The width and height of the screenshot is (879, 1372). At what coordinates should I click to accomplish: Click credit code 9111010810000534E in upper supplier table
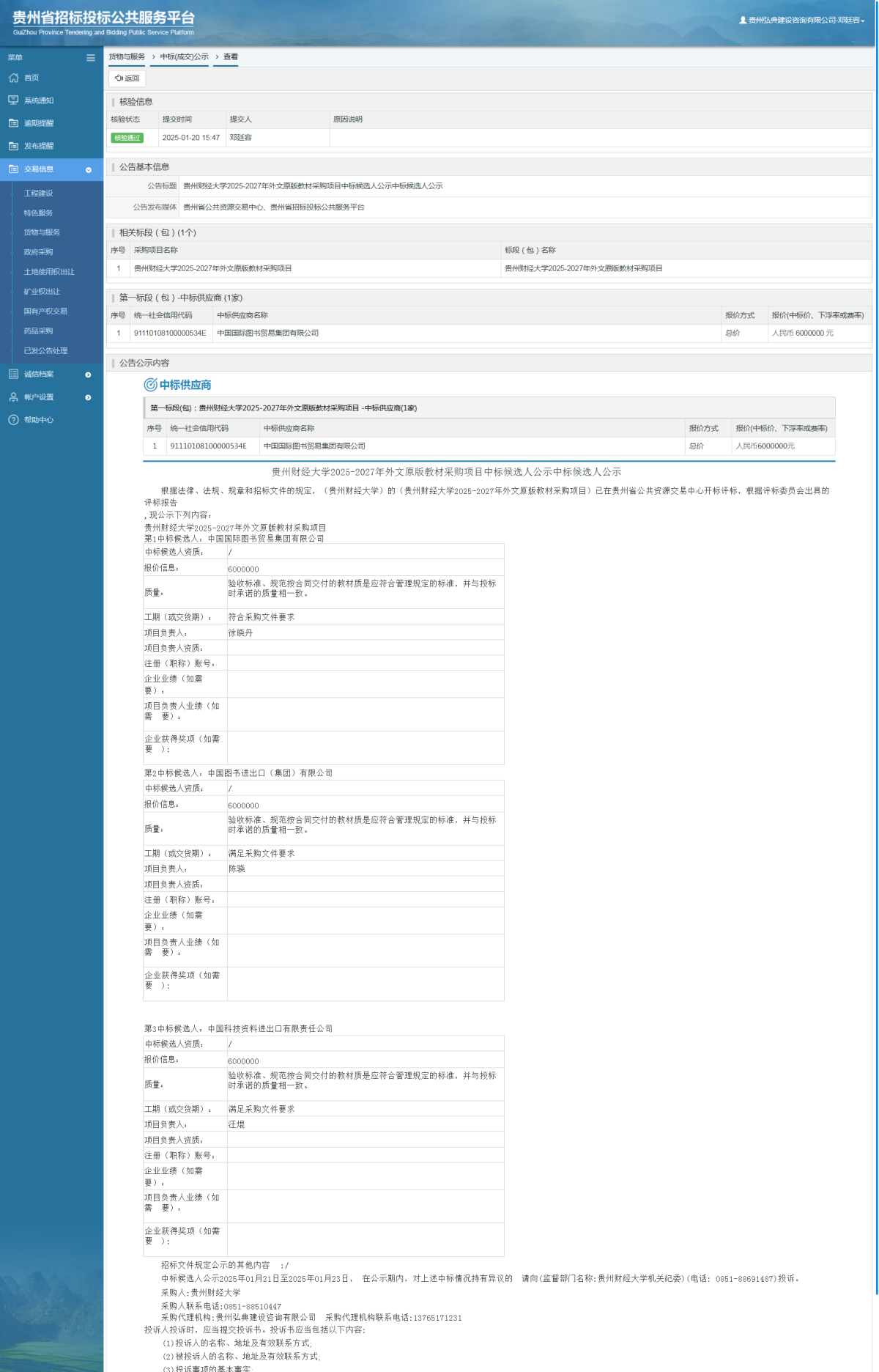click(x=170, y=333)
